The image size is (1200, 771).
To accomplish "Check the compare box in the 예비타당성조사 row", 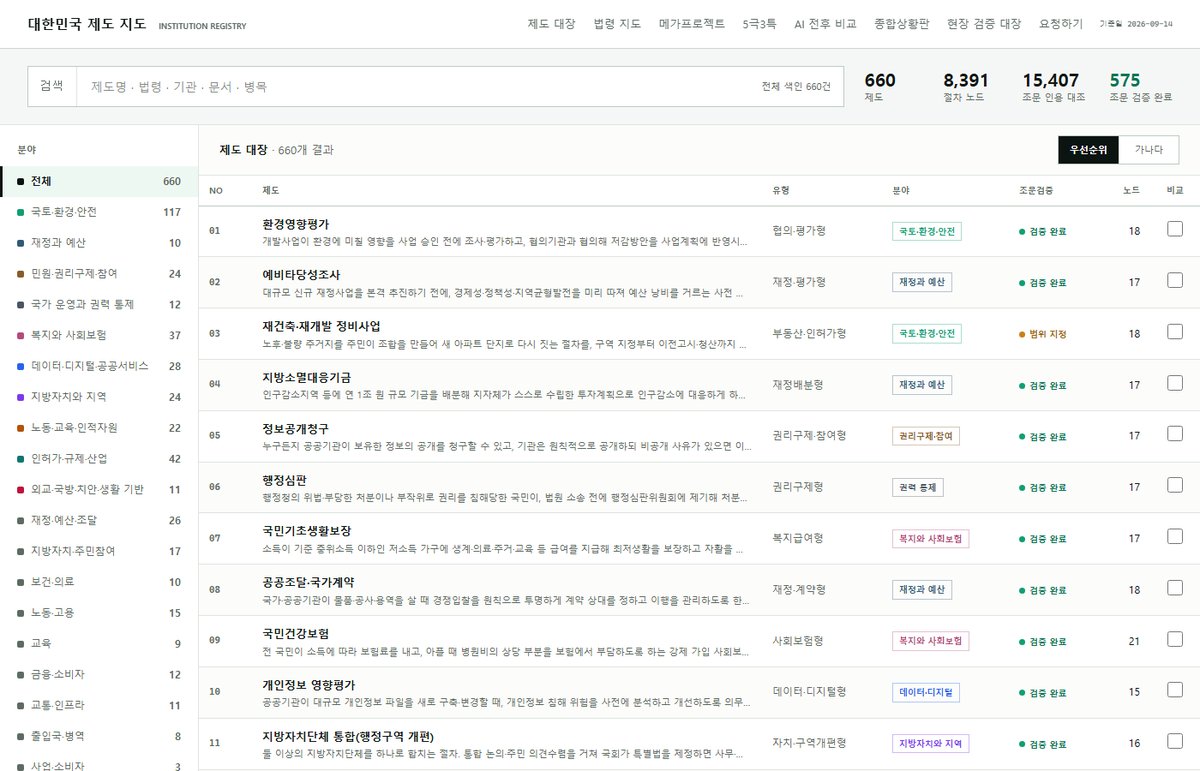I will tap(1175, 280).
